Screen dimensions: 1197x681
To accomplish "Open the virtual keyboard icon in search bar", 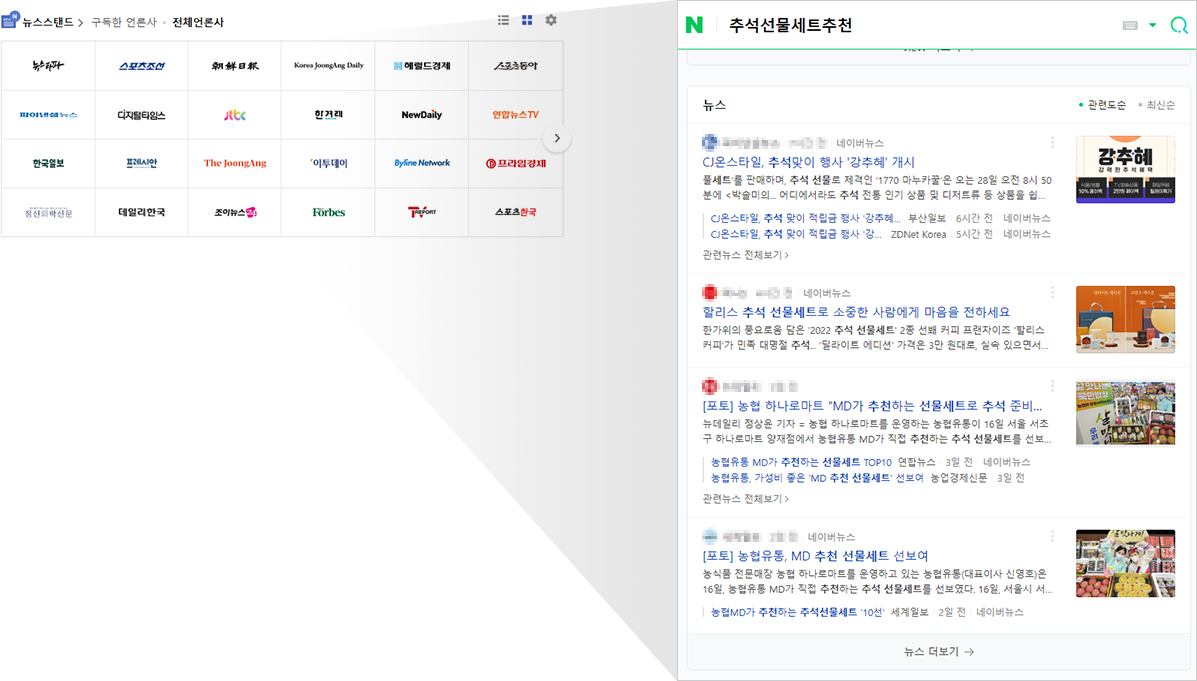I will [1131, 25].
